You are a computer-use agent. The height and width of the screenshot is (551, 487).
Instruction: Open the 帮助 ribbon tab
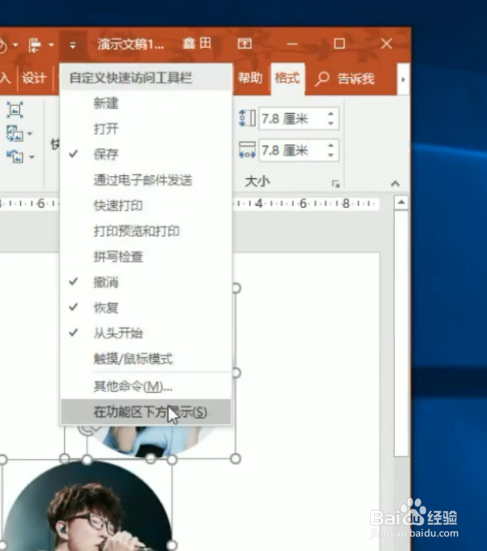[250, 78]
